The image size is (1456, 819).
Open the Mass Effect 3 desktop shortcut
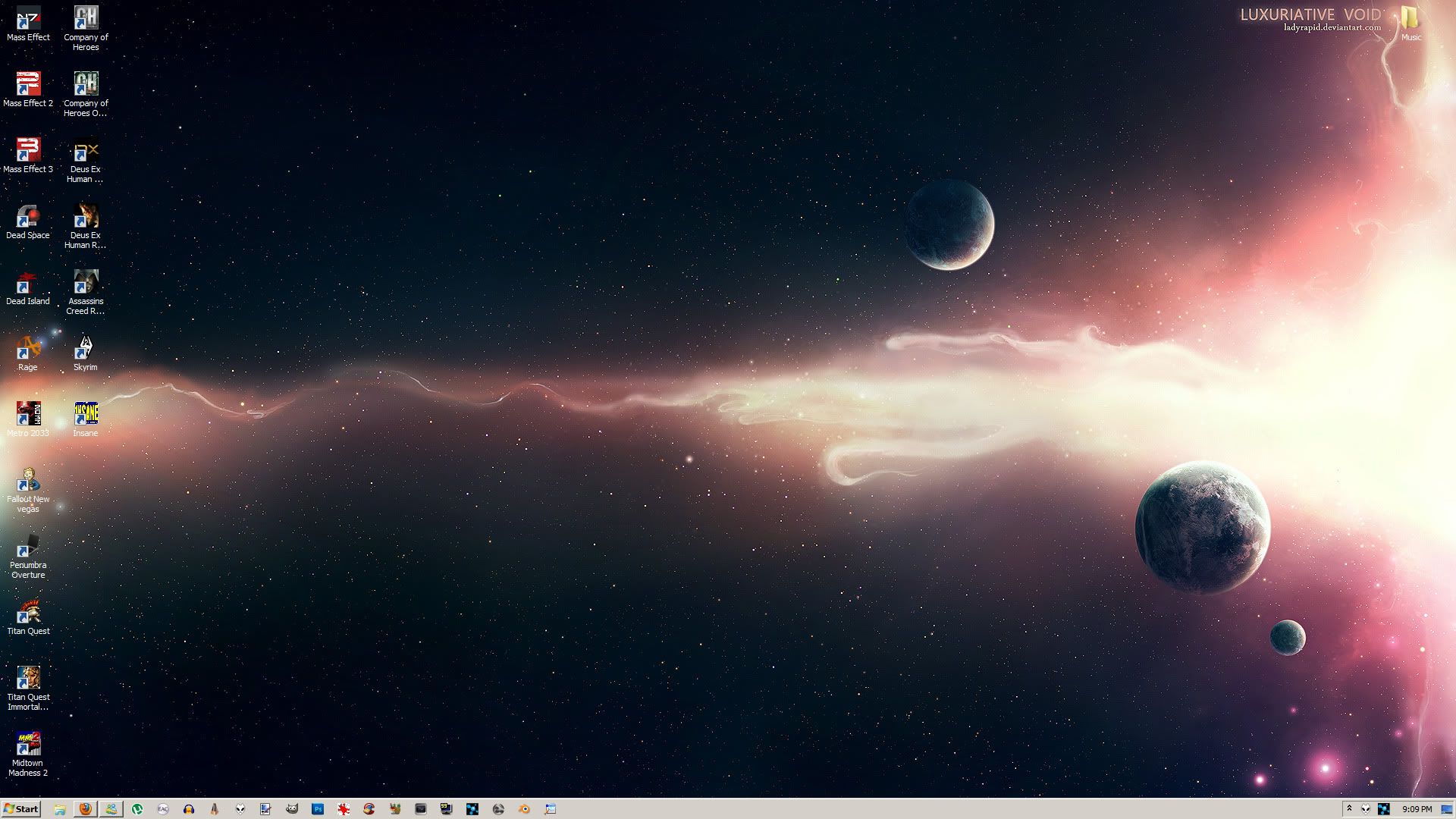28,151
